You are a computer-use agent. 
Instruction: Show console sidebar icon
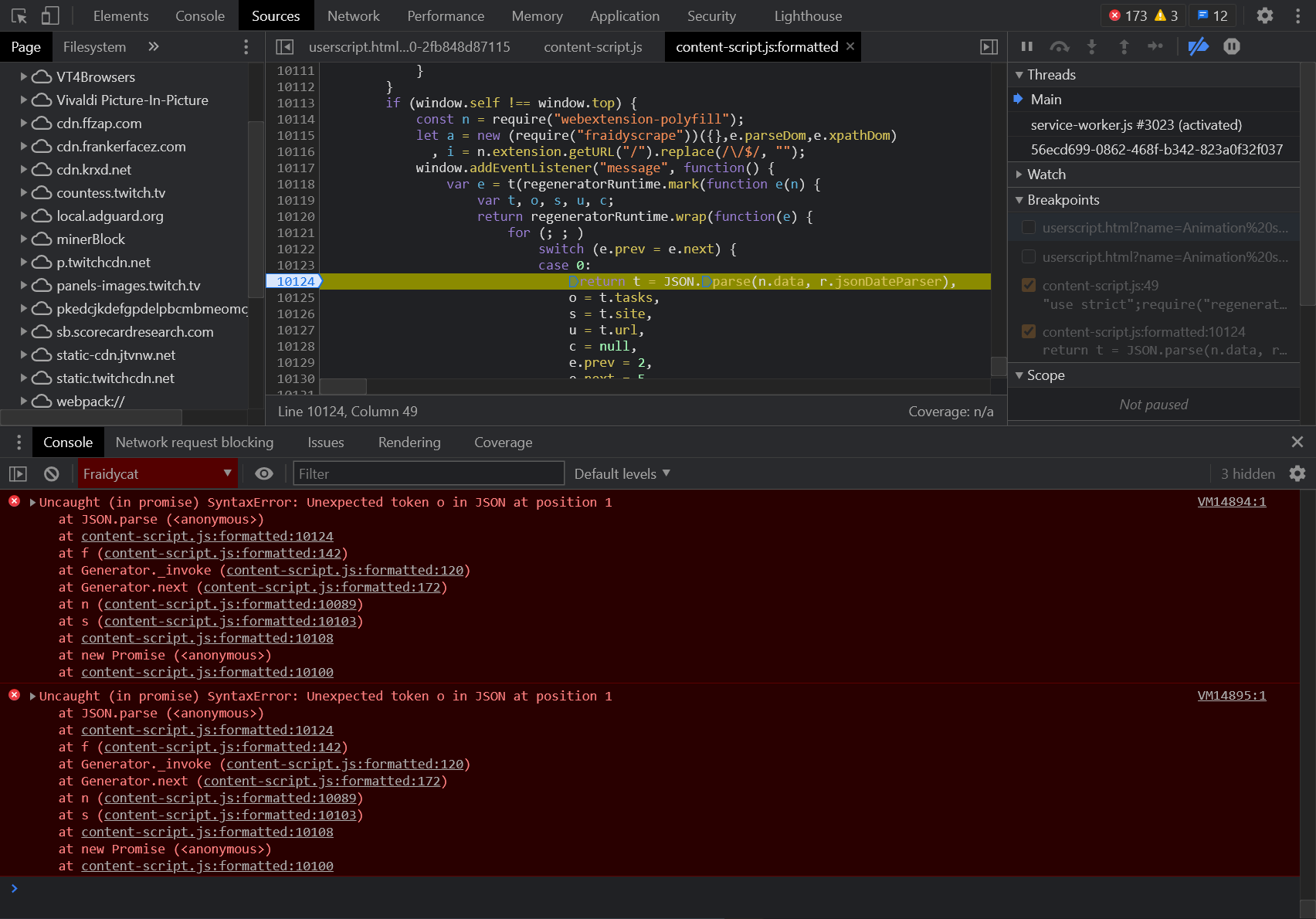(x=18, y=474)
